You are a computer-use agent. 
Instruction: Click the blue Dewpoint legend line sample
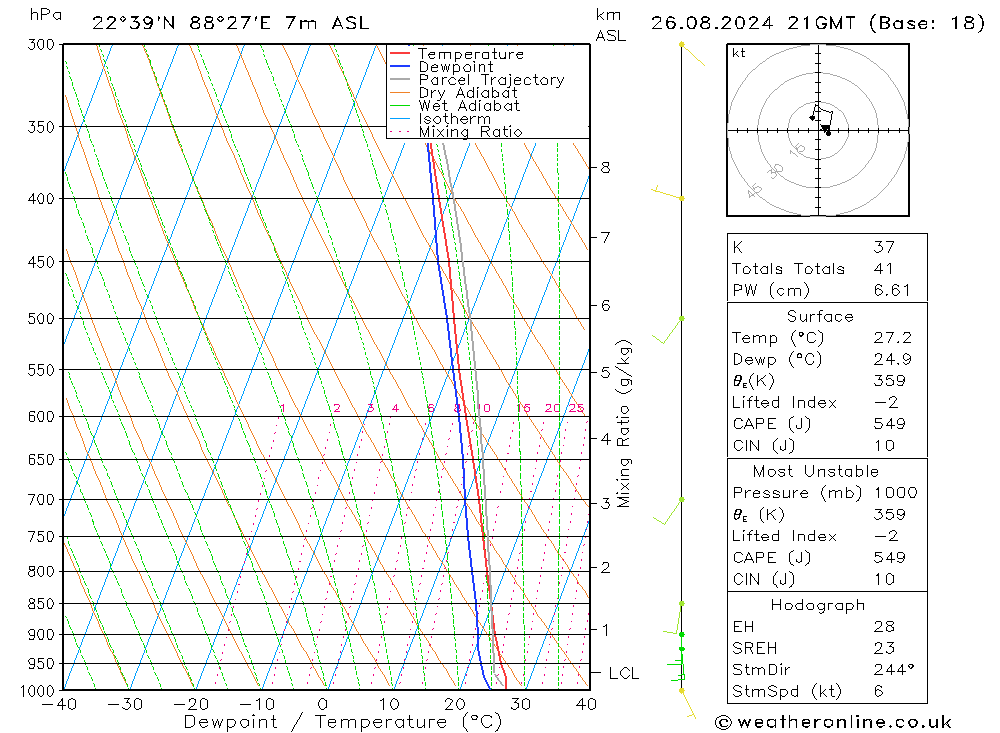[x=399, y=66]
